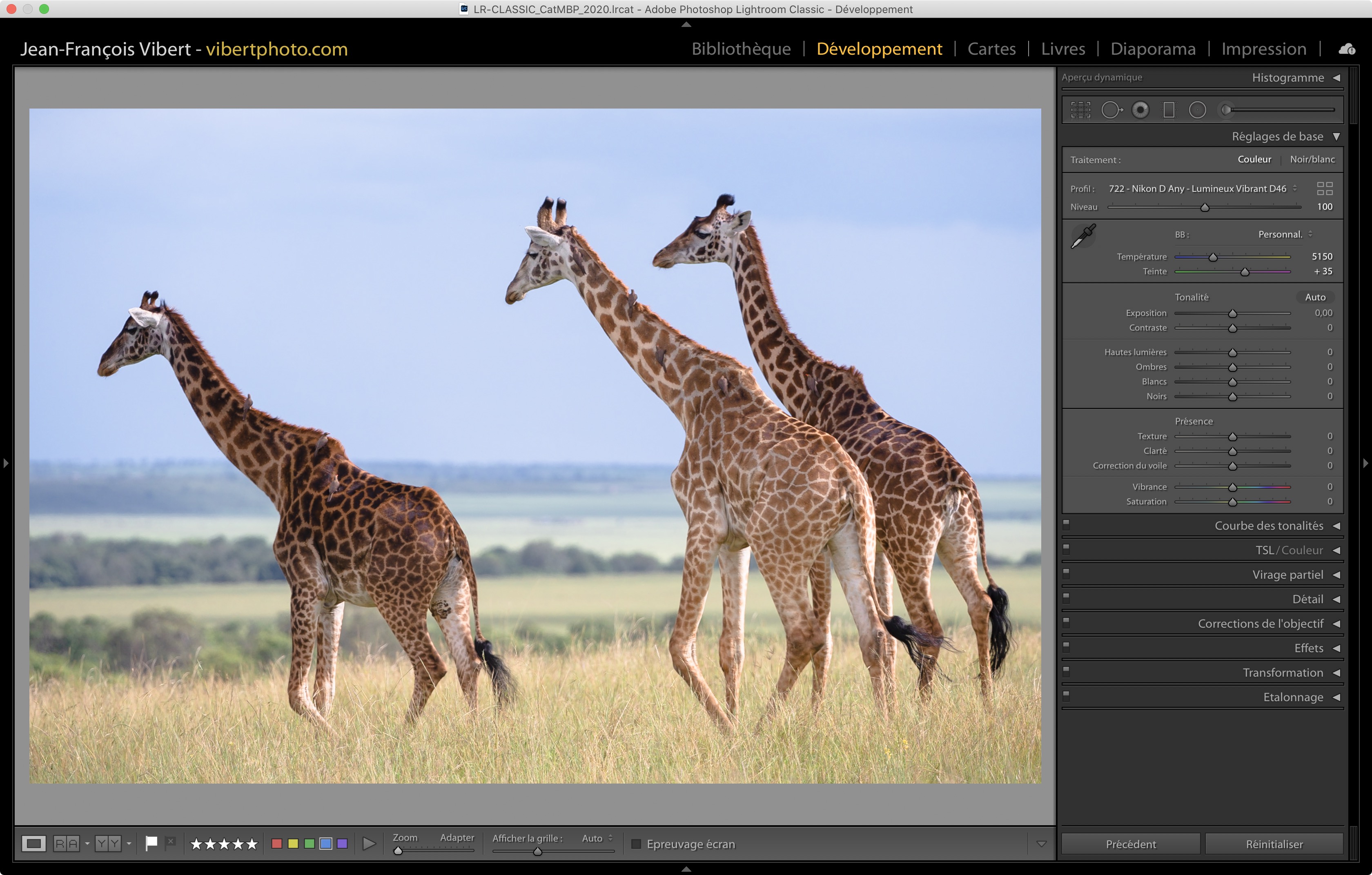Select the Graduated Filter tool
Screen dimensions: 1372x875
(x=1169, y=110)
